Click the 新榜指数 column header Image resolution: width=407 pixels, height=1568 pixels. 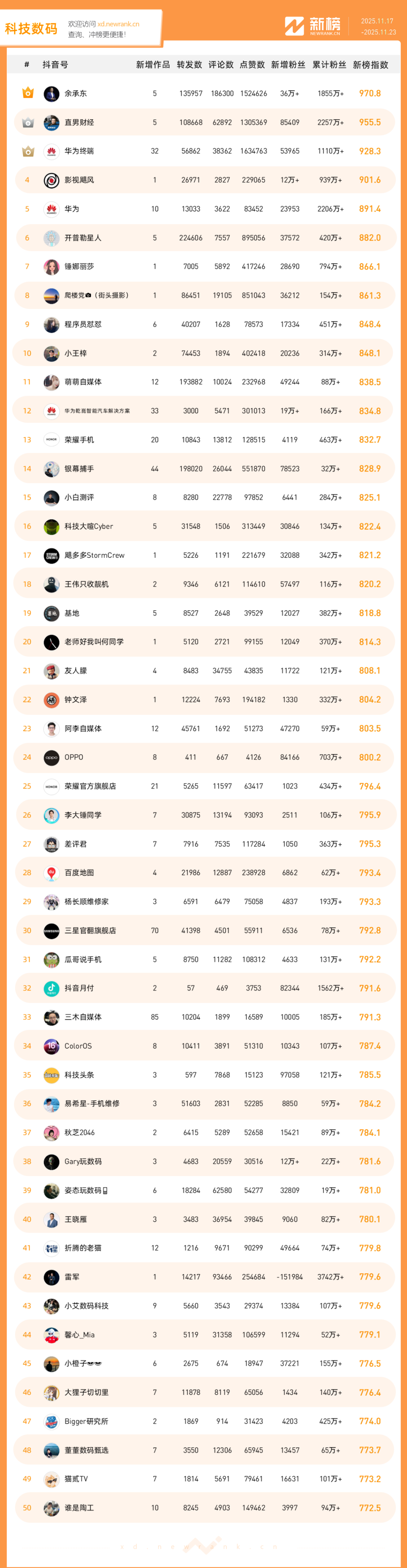point(370,65)
